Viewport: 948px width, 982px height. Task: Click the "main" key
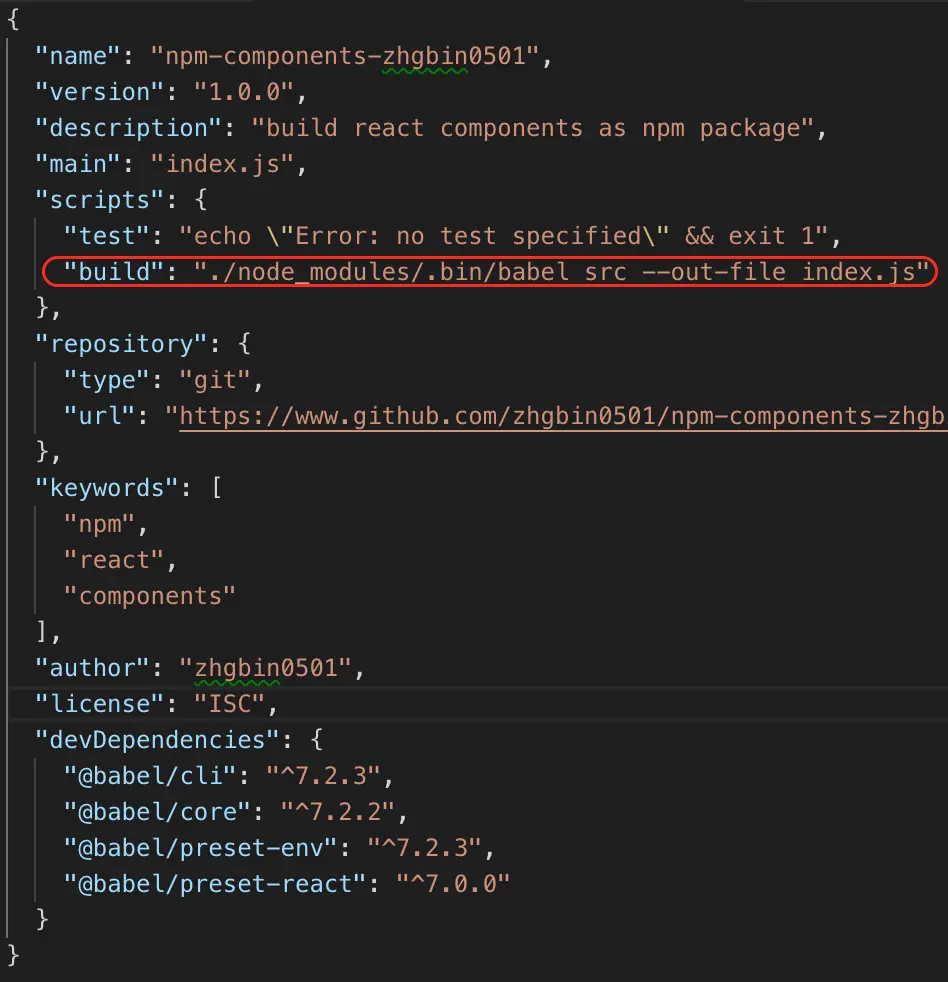click(77, 164)
